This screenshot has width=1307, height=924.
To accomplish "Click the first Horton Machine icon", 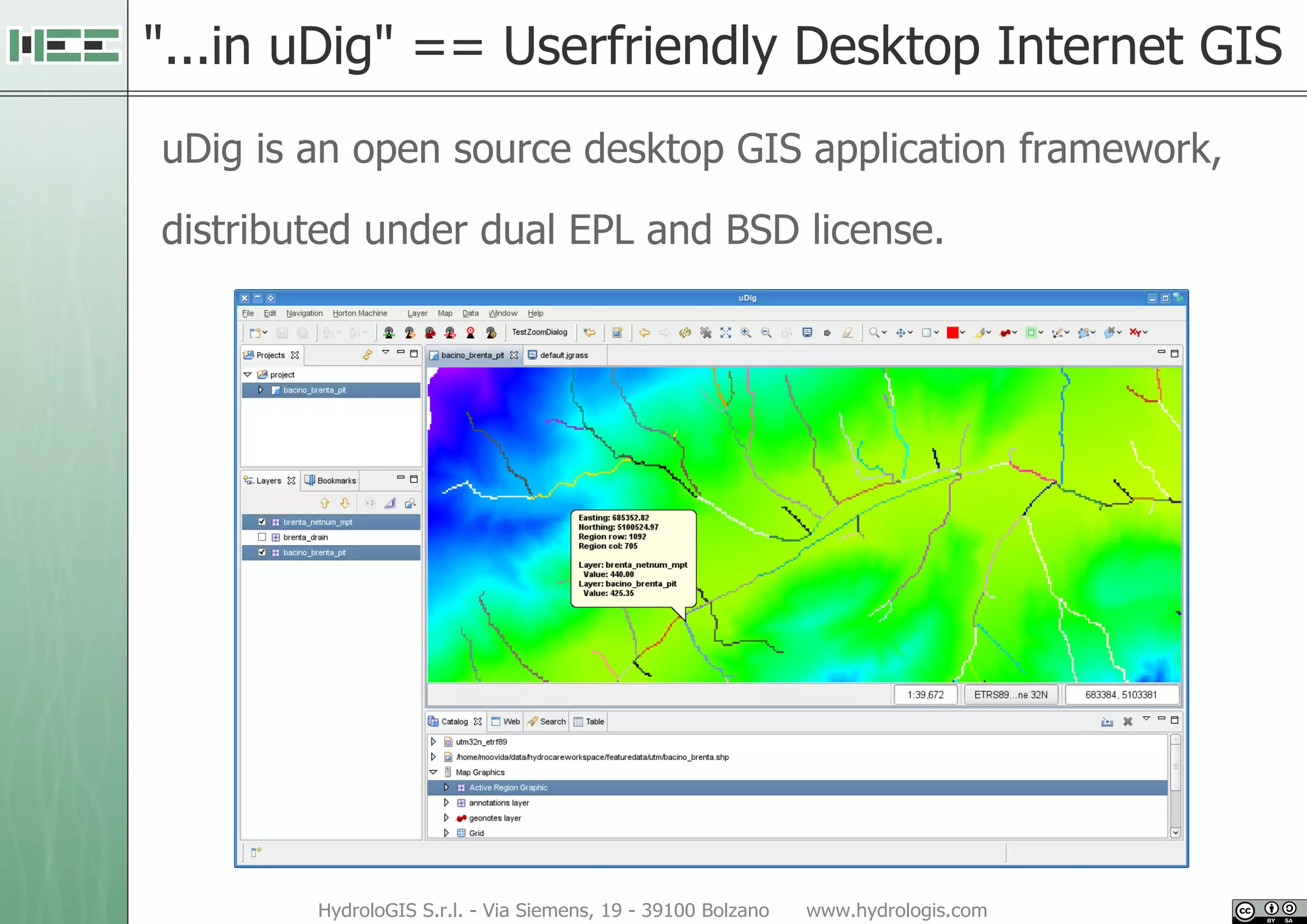I will tap(389, 332).
